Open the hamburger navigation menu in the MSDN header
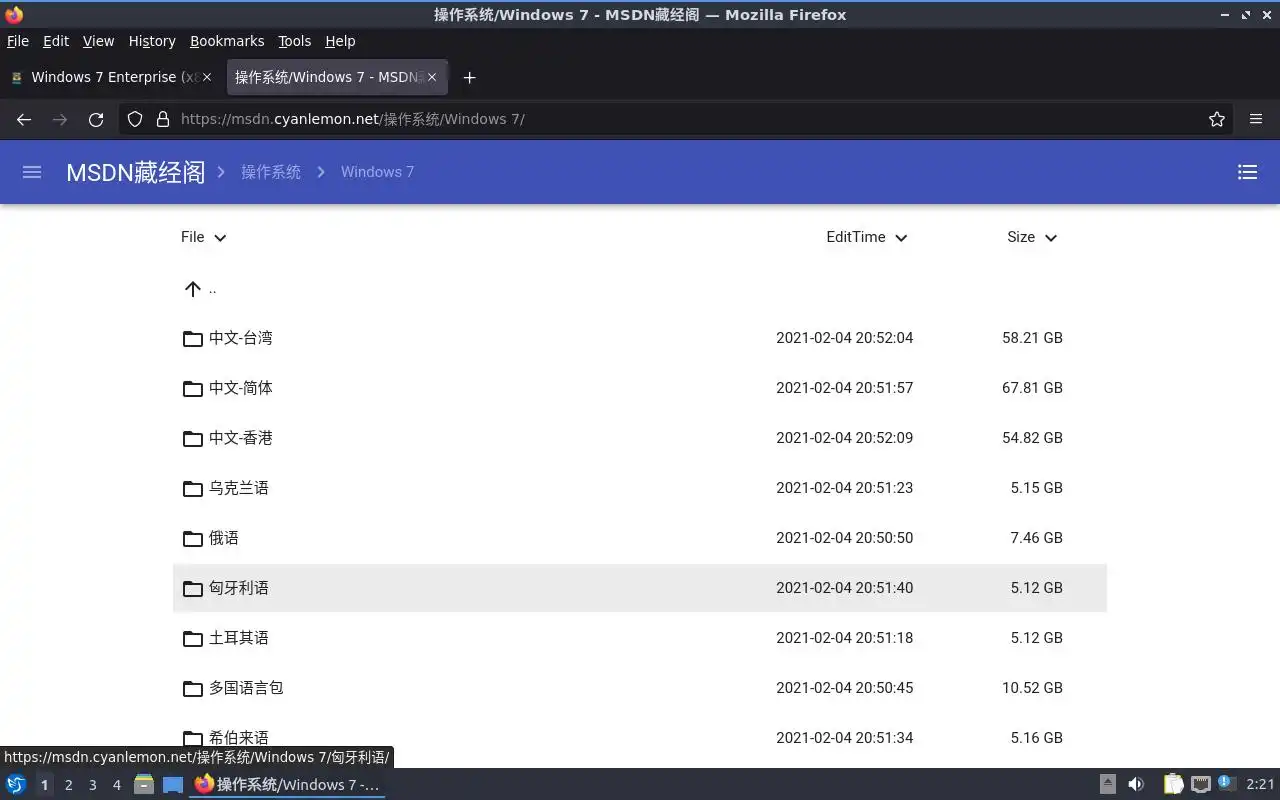The width and height of the screenshot is (1280, 800). pos(32,172)
